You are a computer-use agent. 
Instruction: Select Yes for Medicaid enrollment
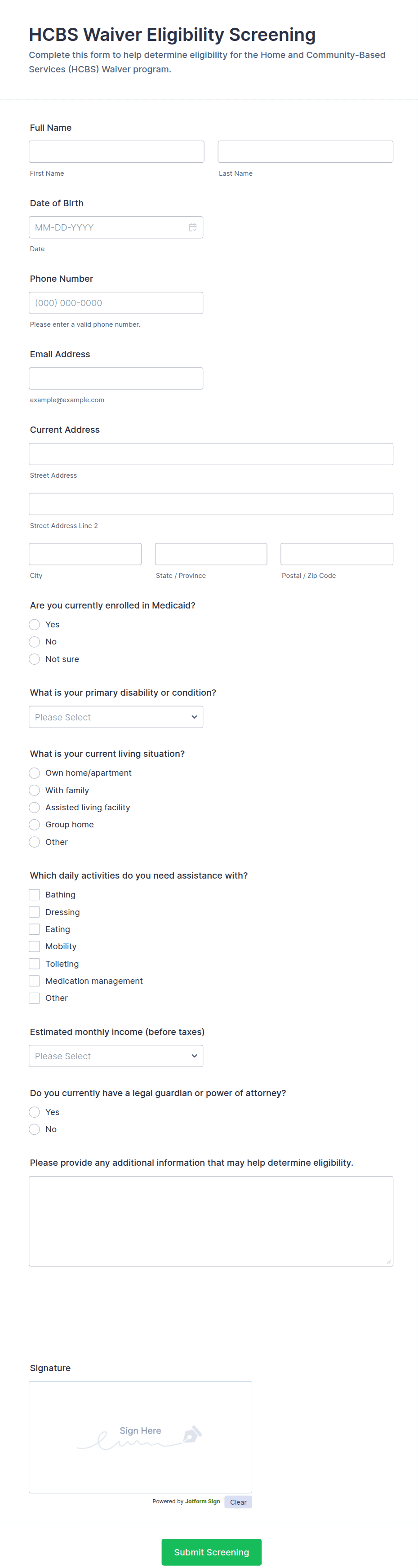35,625
